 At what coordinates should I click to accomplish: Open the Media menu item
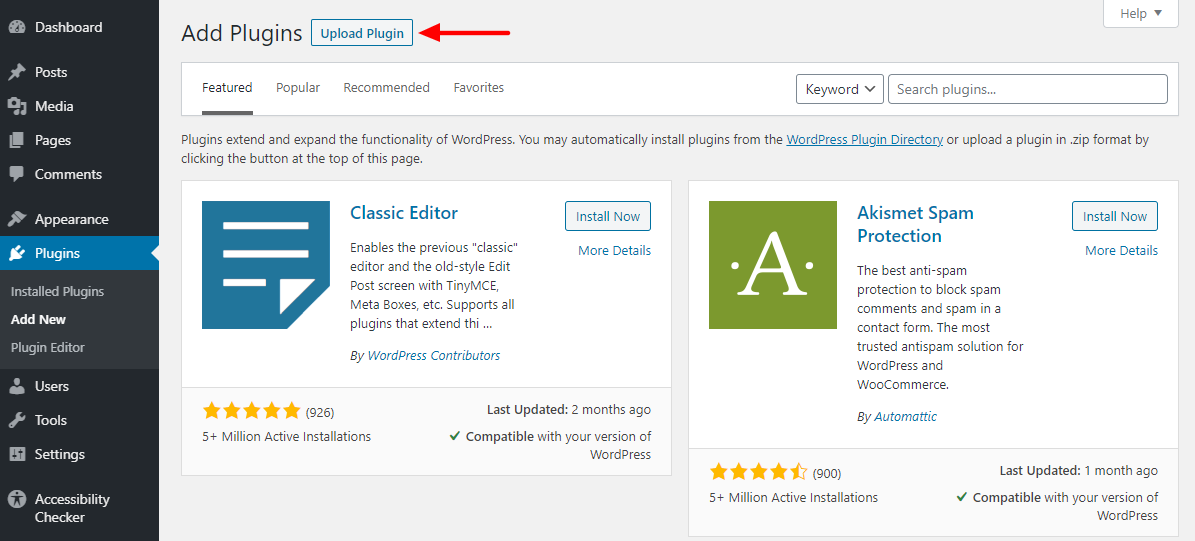pos(54,107)
